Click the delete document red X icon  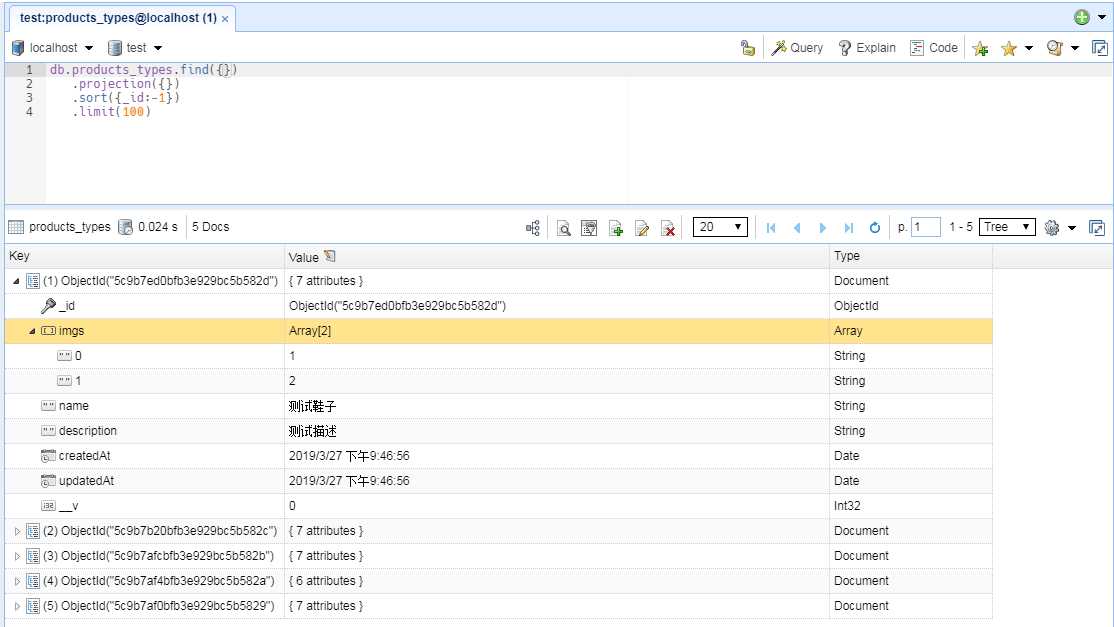pos(668,228)
